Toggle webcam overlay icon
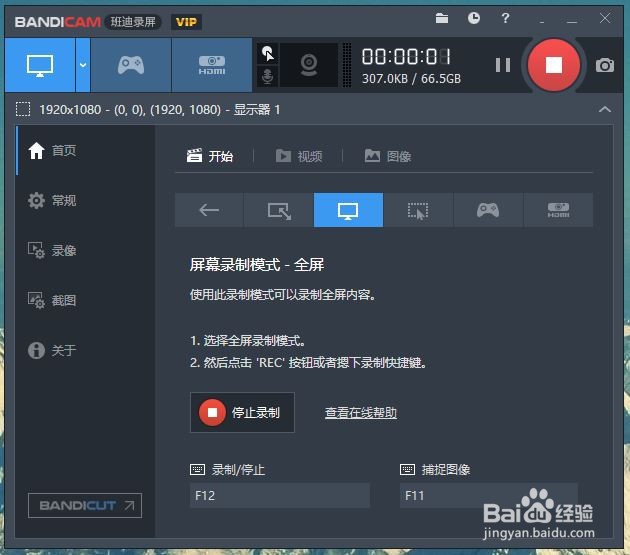Screen dimensions: 630x555 click(x=309, y=65)
